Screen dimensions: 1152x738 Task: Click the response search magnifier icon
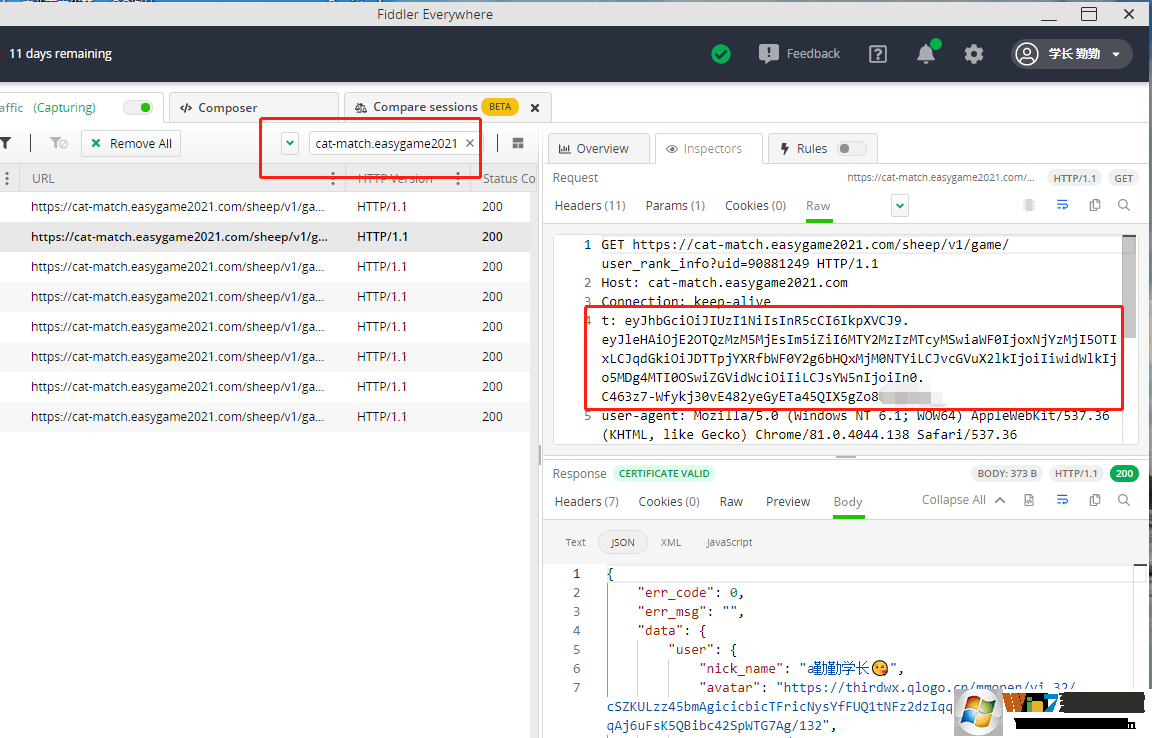(1124, 500)
